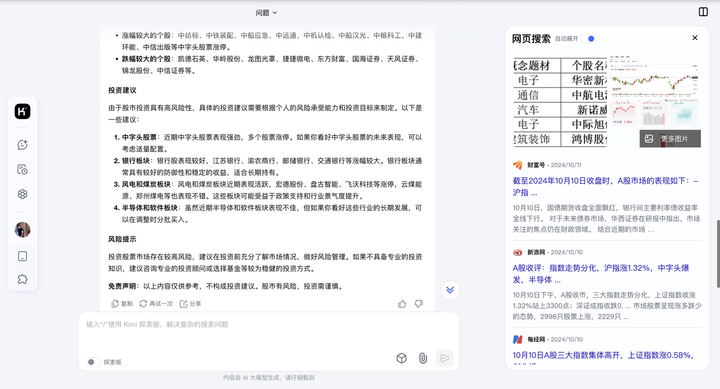Click the 10月10日下午，A股收市 snippet text

click(x=607, y=305)
